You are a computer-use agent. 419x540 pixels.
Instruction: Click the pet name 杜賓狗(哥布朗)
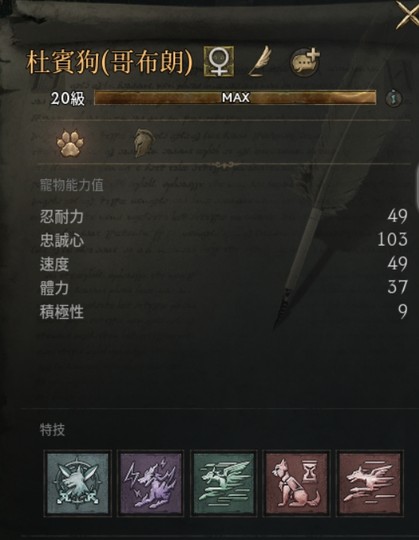click(109, 63)
